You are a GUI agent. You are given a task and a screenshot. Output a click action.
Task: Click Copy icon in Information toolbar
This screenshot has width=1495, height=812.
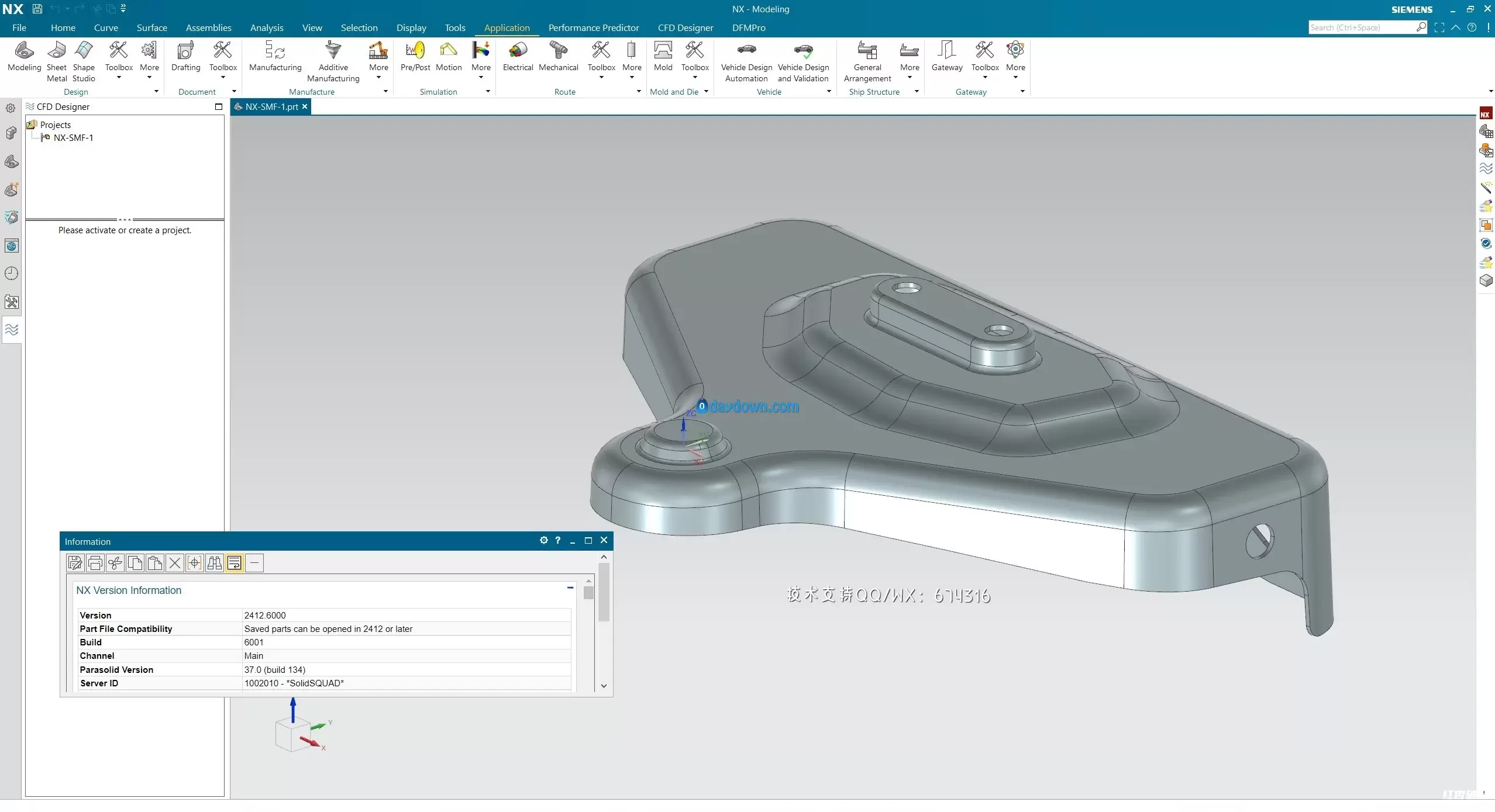[135, 563]
